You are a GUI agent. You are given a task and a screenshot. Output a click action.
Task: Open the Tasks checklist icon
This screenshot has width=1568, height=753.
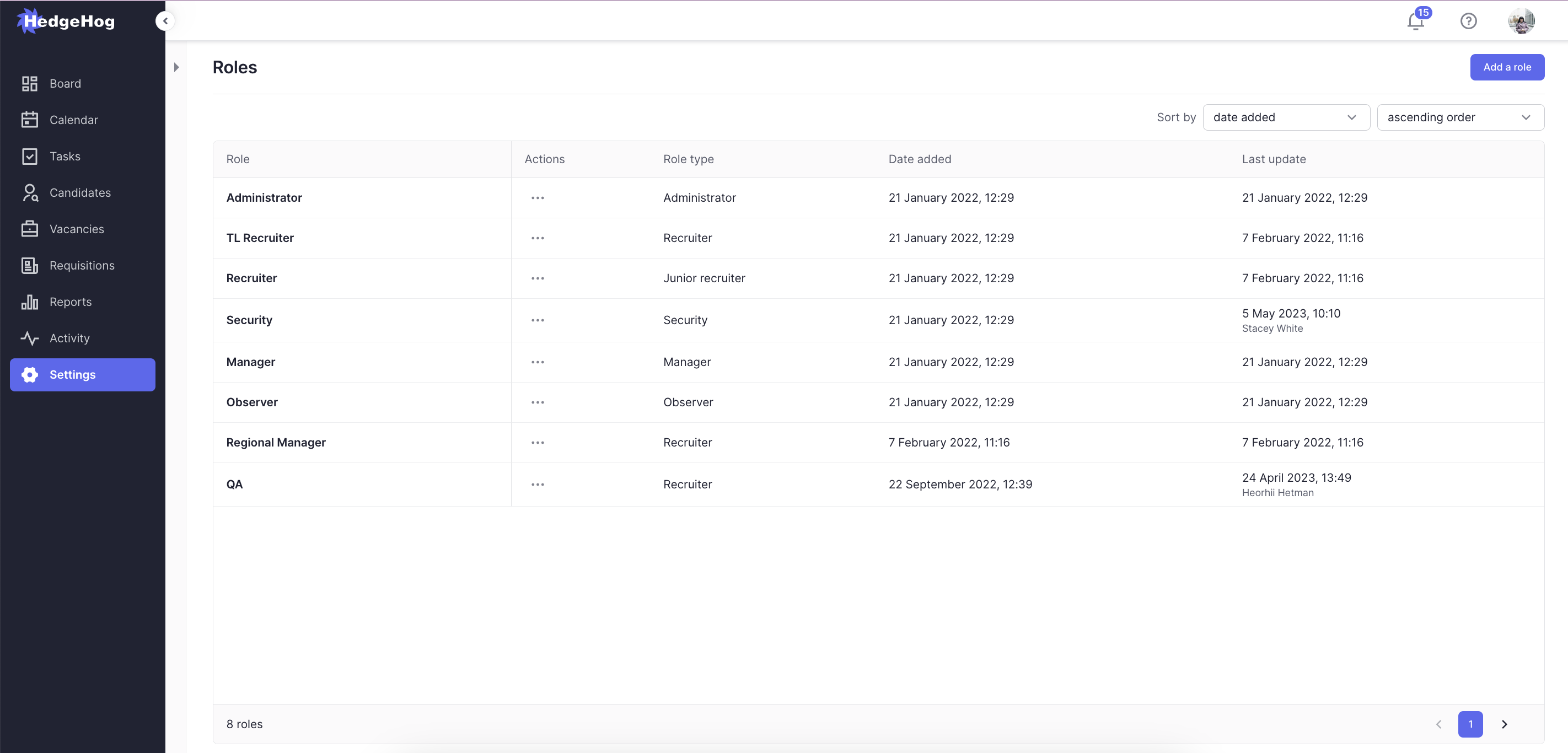(30, 157)
